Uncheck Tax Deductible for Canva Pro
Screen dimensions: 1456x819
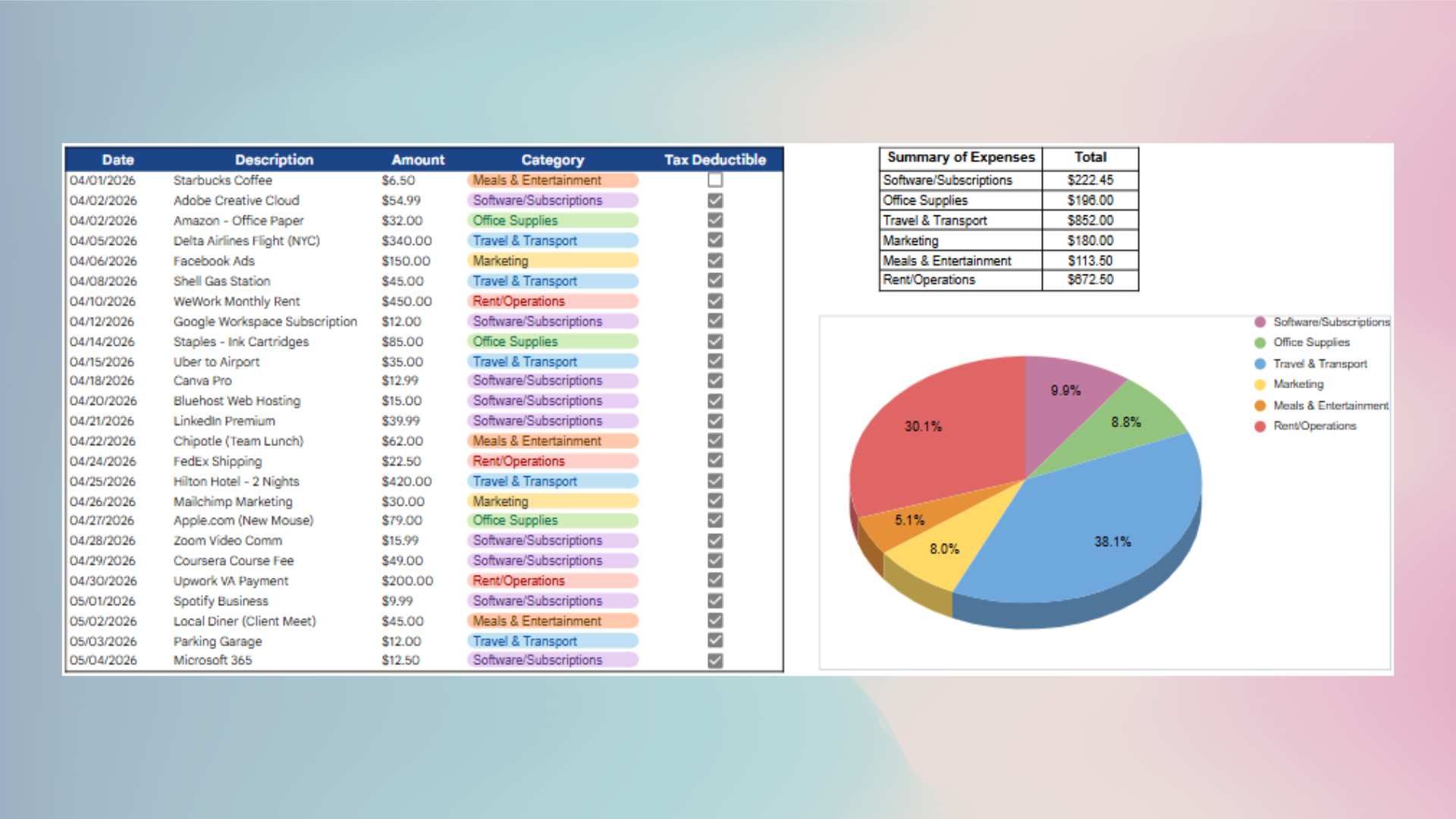(x=715, y=380)
